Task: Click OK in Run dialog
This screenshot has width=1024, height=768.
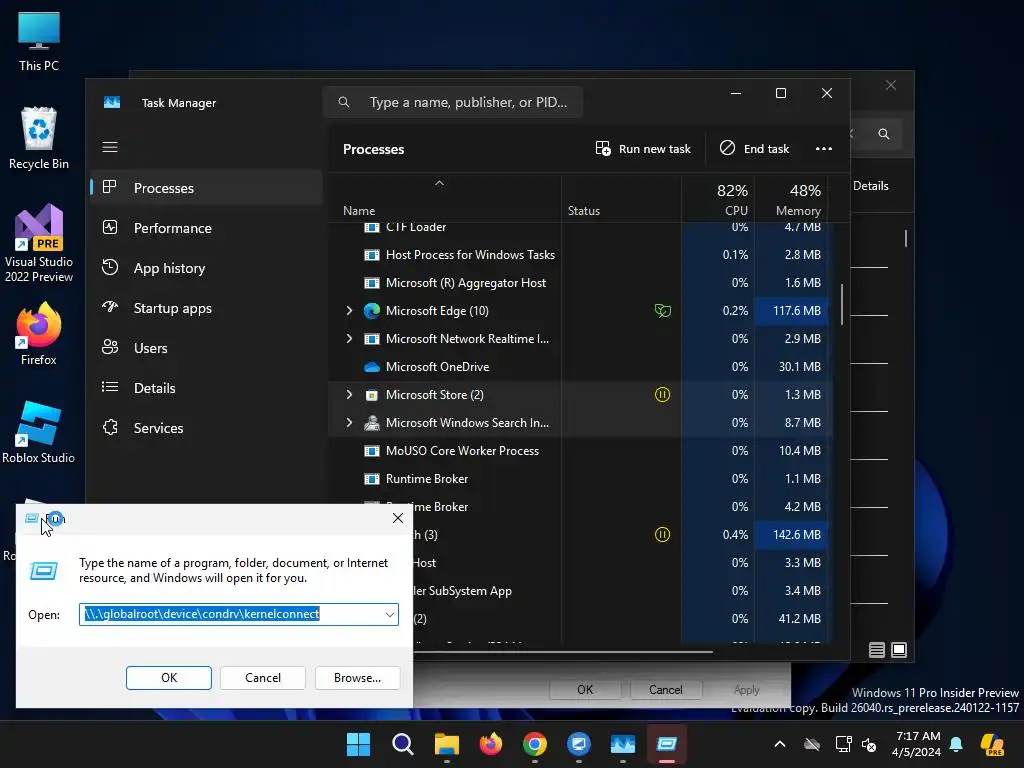Action: pyautogui.click(x=168, y=678)
